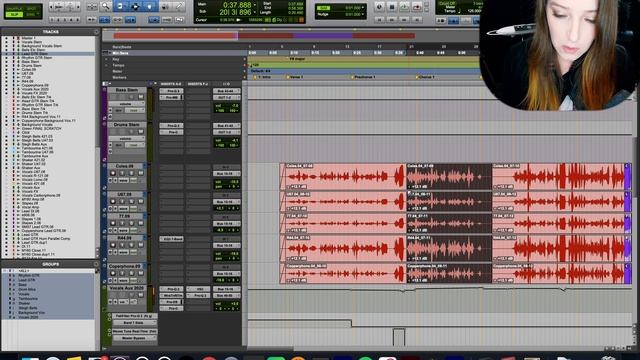Select the Zoomer tool

pyautogui.click(x=105, y=6)
